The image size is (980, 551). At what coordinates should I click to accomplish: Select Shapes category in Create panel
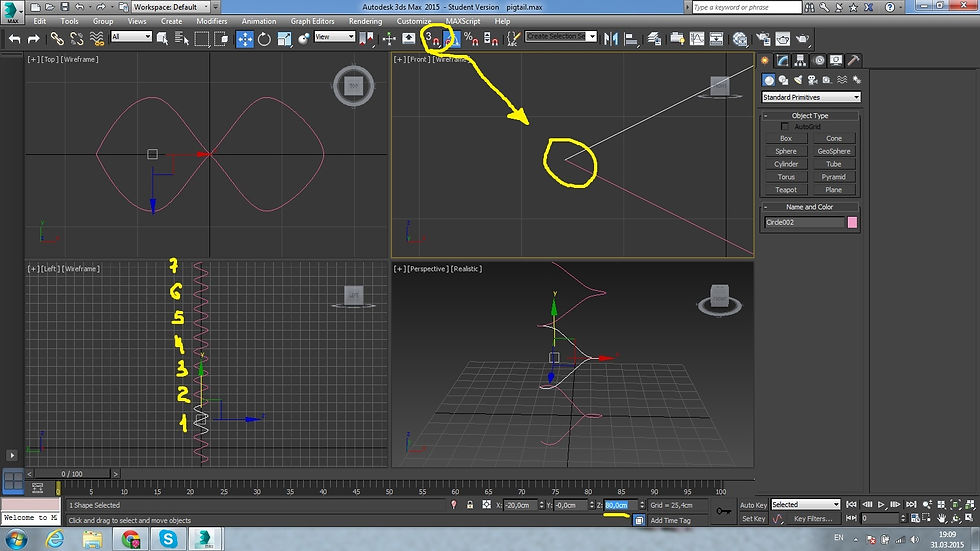click(783, 80)
